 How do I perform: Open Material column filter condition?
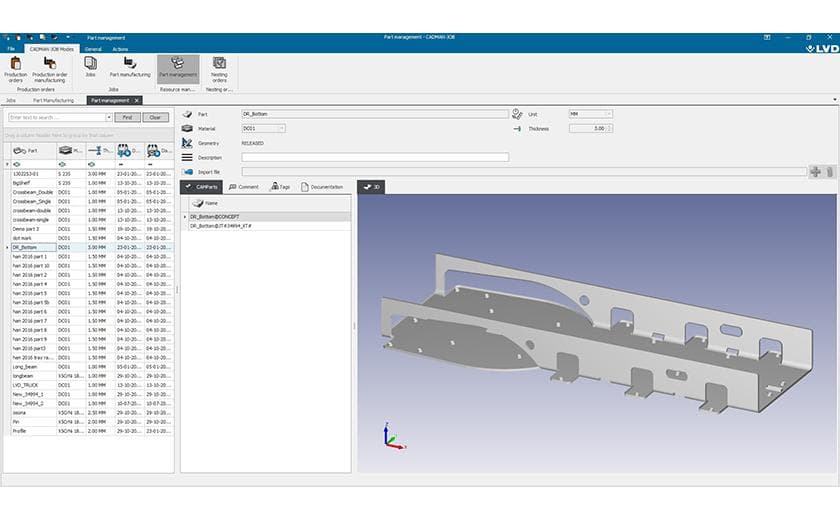[x=62, y=164]
